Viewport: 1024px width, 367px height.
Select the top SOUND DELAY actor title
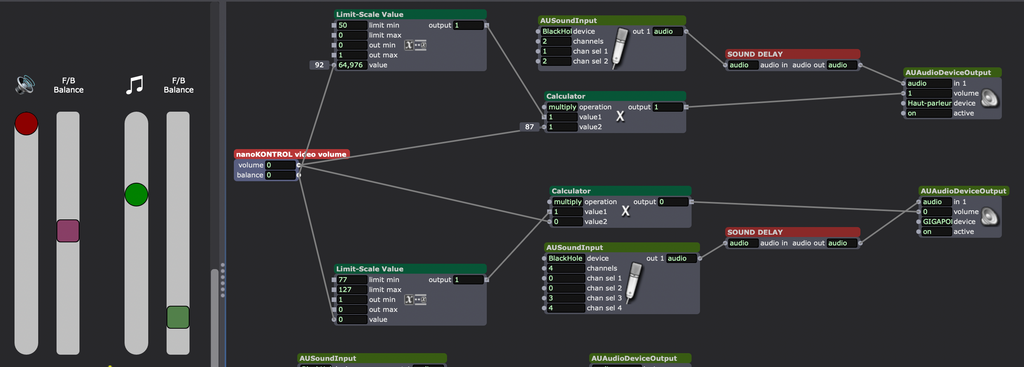click(x=792, y=54)
